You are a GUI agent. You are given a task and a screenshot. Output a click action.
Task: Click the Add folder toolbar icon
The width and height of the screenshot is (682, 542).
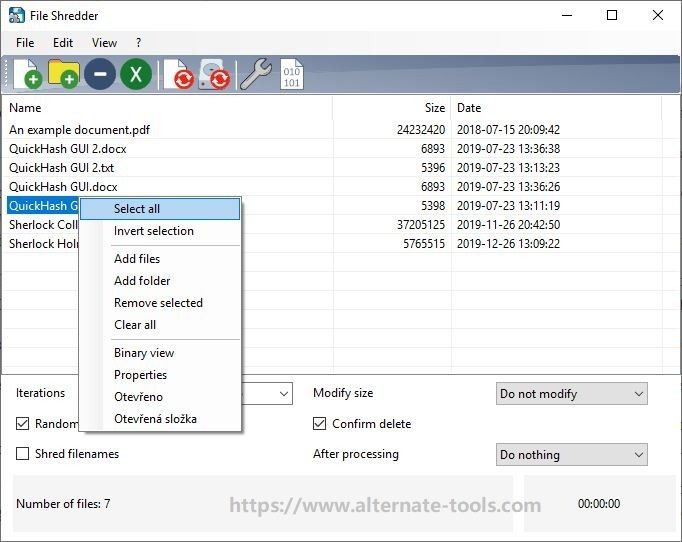[64, 74]
